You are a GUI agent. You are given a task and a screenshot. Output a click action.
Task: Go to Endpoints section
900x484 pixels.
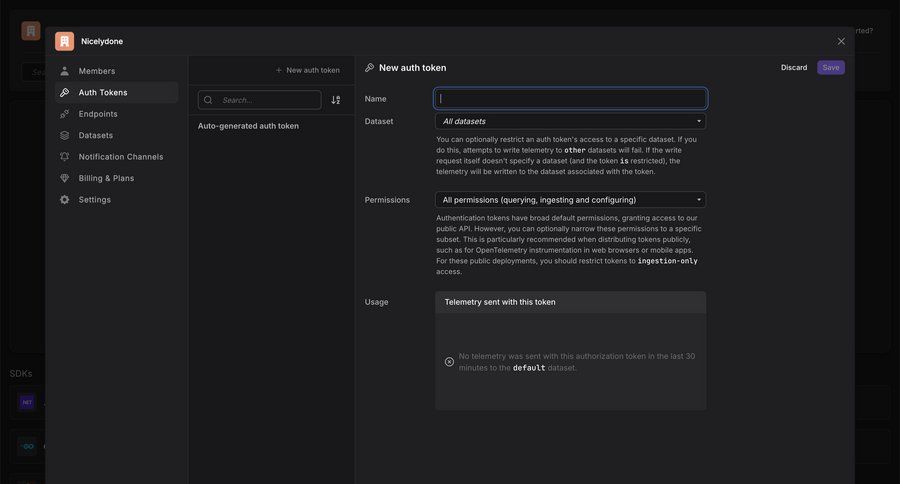click(x=117, y=114)
